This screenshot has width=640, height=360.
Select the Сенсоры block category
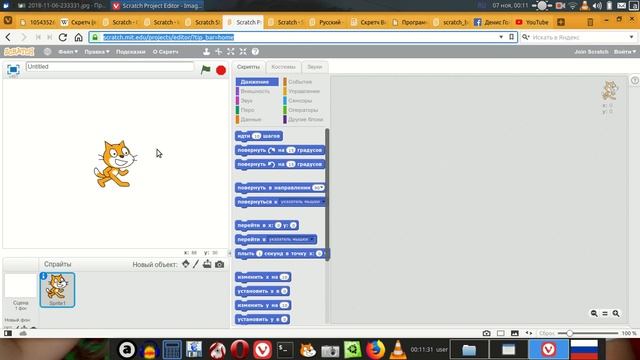[x=304, y=100]
